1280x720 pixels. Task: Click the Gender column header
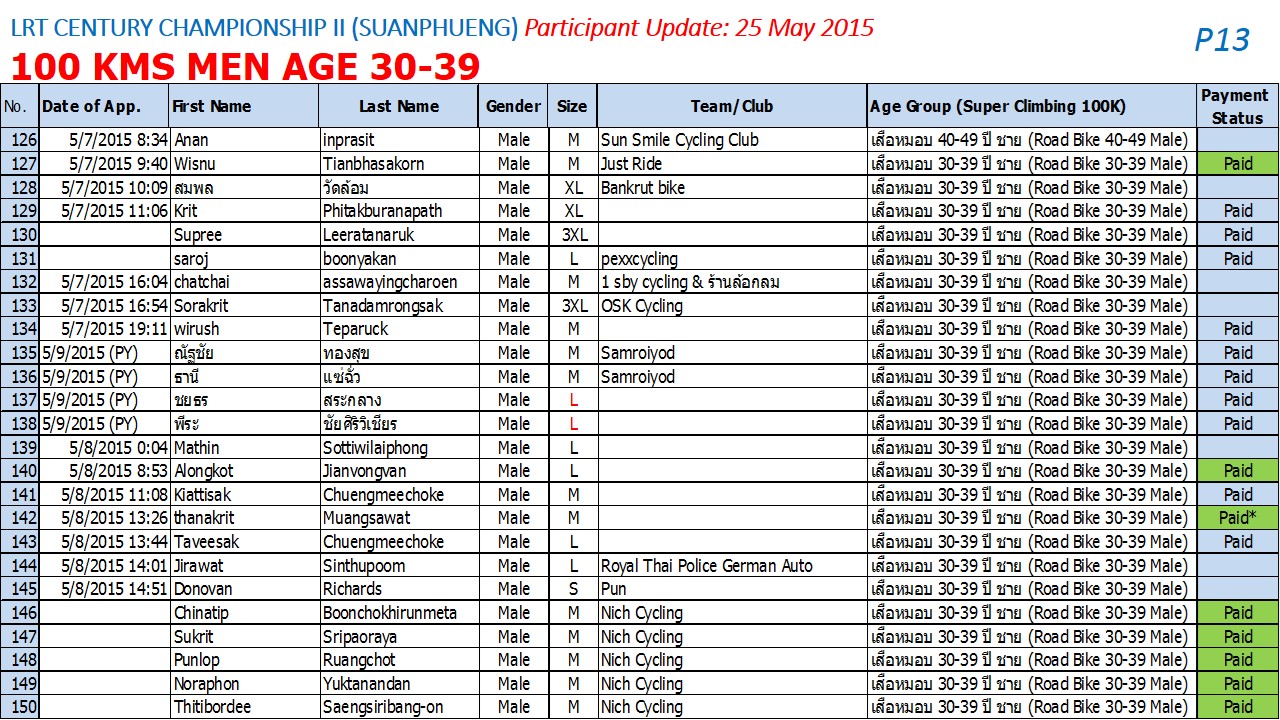pos(513,106)
